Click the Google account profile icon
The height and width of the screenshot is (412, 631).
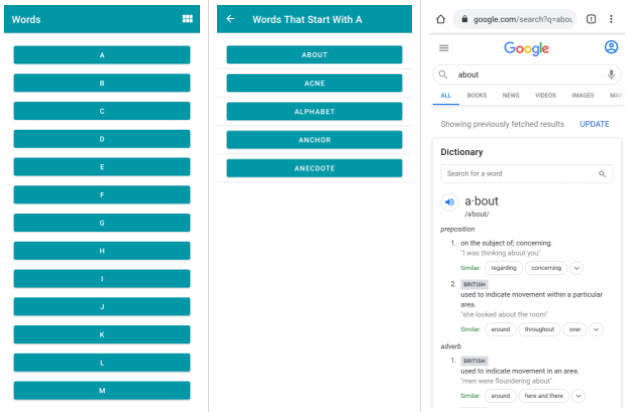tap(611, 48)
